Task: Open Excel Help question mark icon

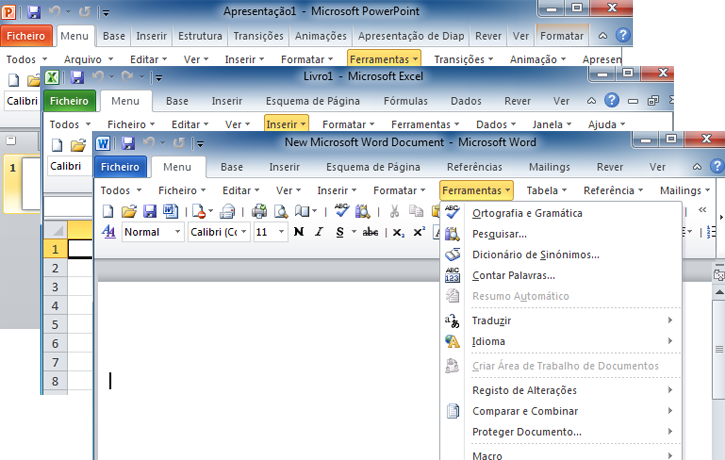Action: click(612, 100)
